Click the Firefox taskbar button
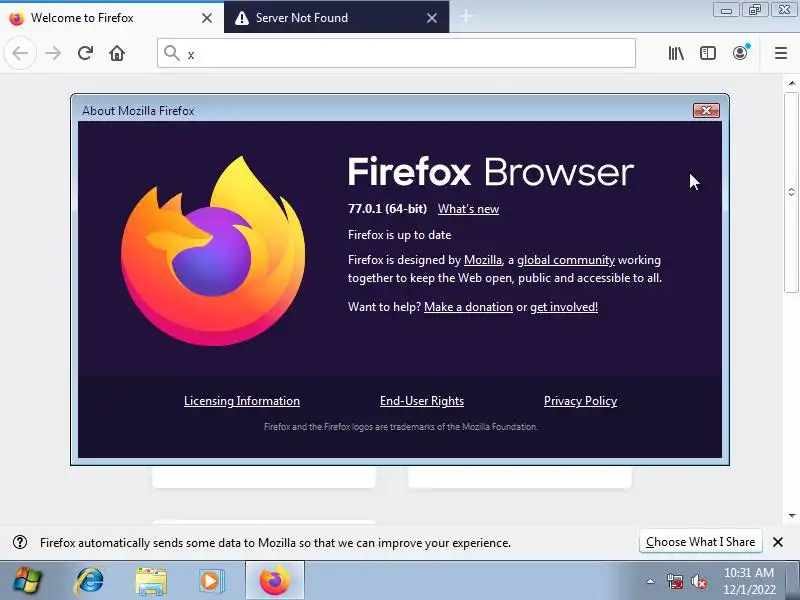Screen dimensions: 800x600 (x=274, y=581)
